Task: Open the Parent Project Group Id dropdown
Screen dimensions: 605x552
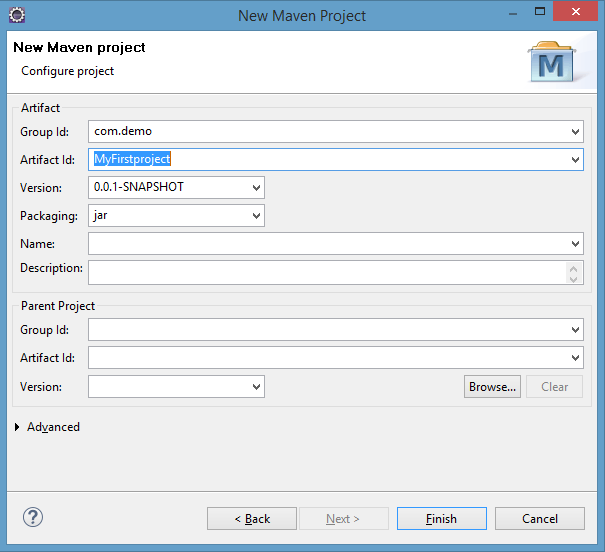Action: 575,330
